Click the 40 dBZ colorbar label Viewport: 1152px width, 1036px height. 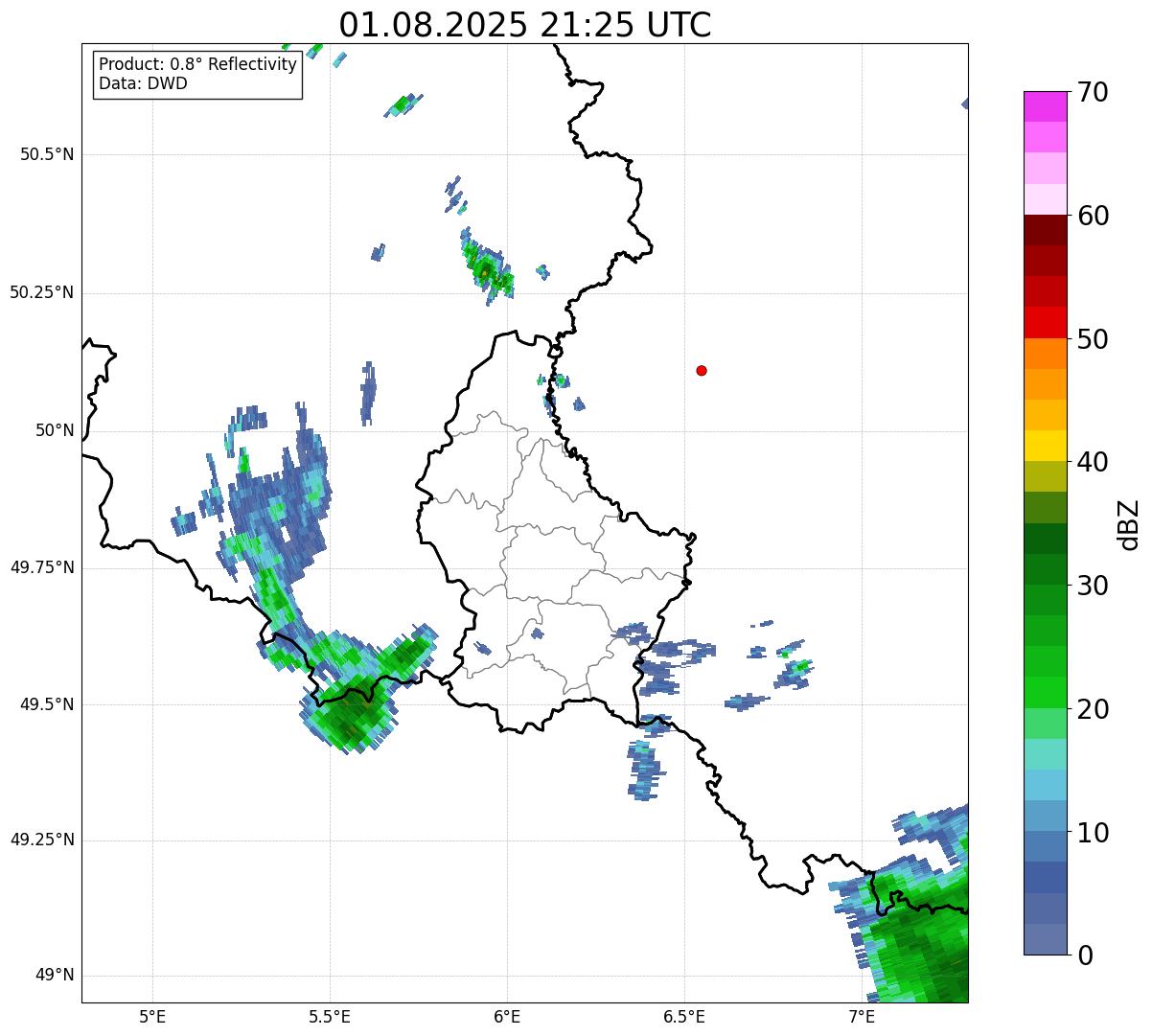coord(1093,462)
